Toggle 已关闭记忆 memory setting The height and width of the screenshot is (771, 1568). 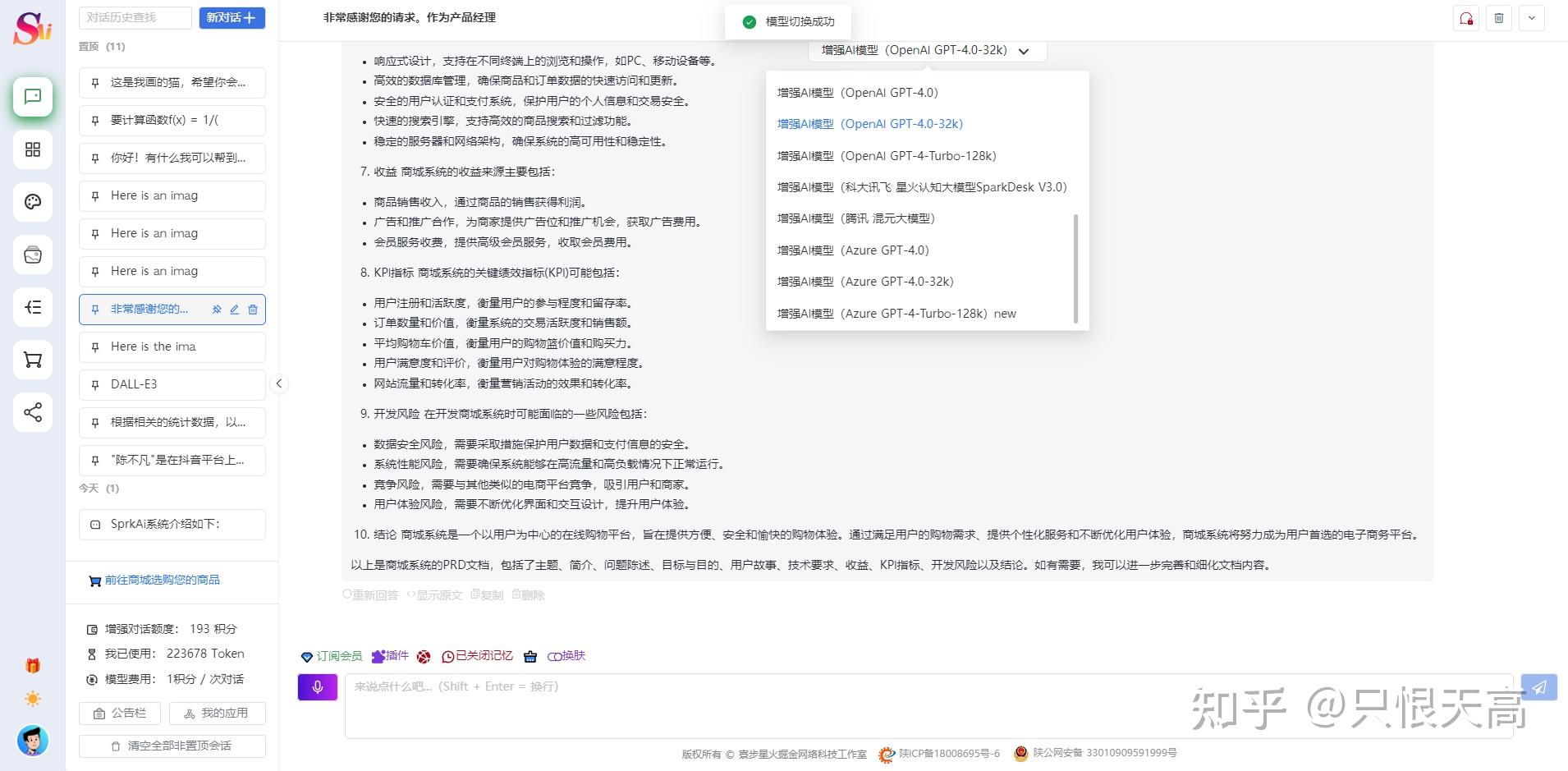coord(477,655)
